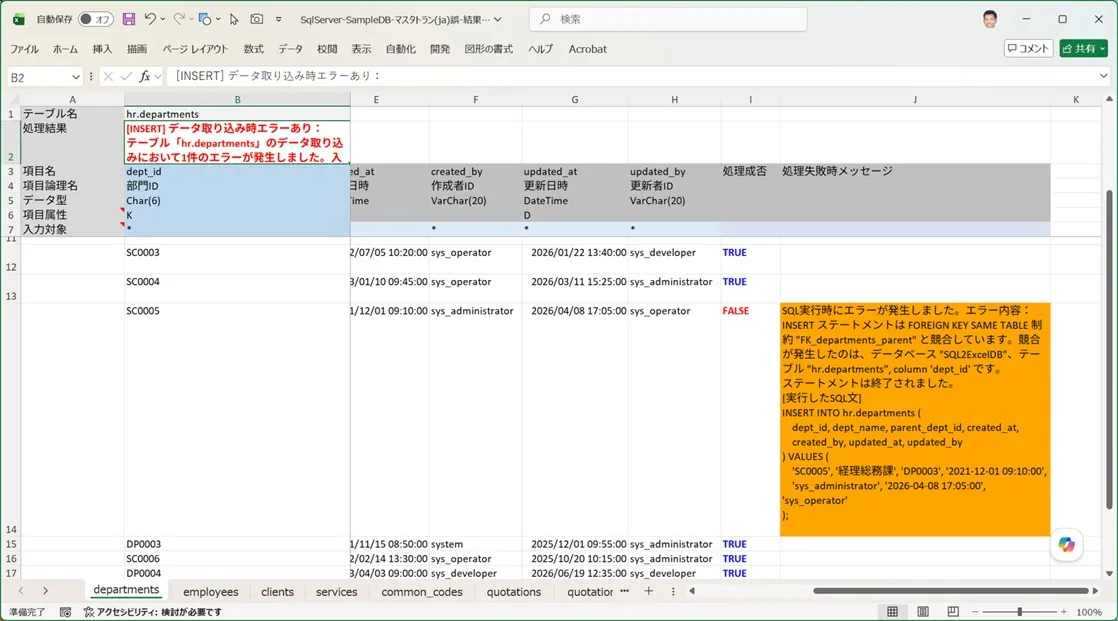Expand the Undo history dropdown
Image resolution: width=1118 pixels, height=621 pixels.
[163, 19]
